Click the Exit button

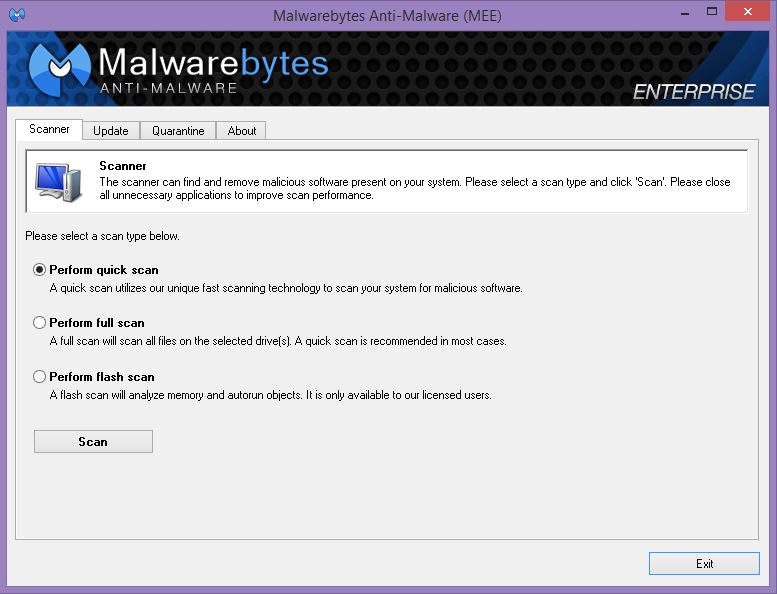click(704, 564)
